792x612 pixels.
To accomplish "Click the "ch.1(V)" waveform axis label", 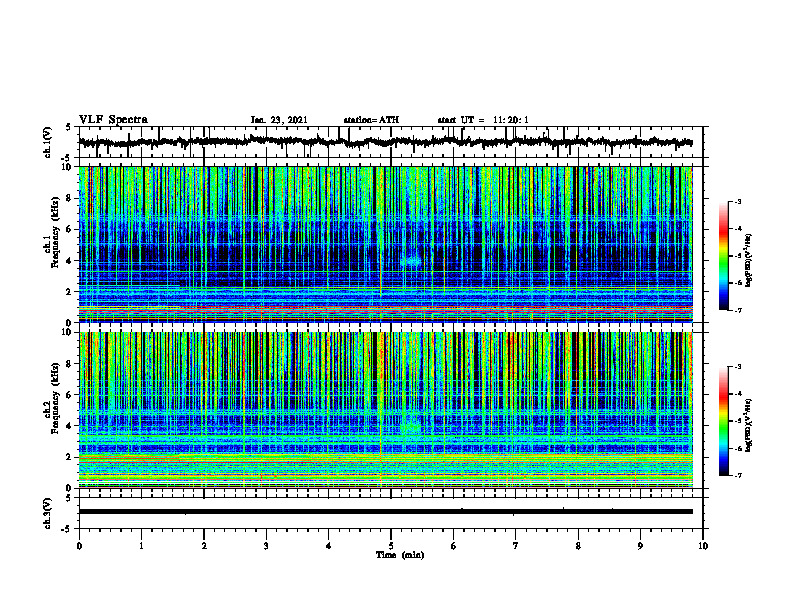I will (48, 142).
